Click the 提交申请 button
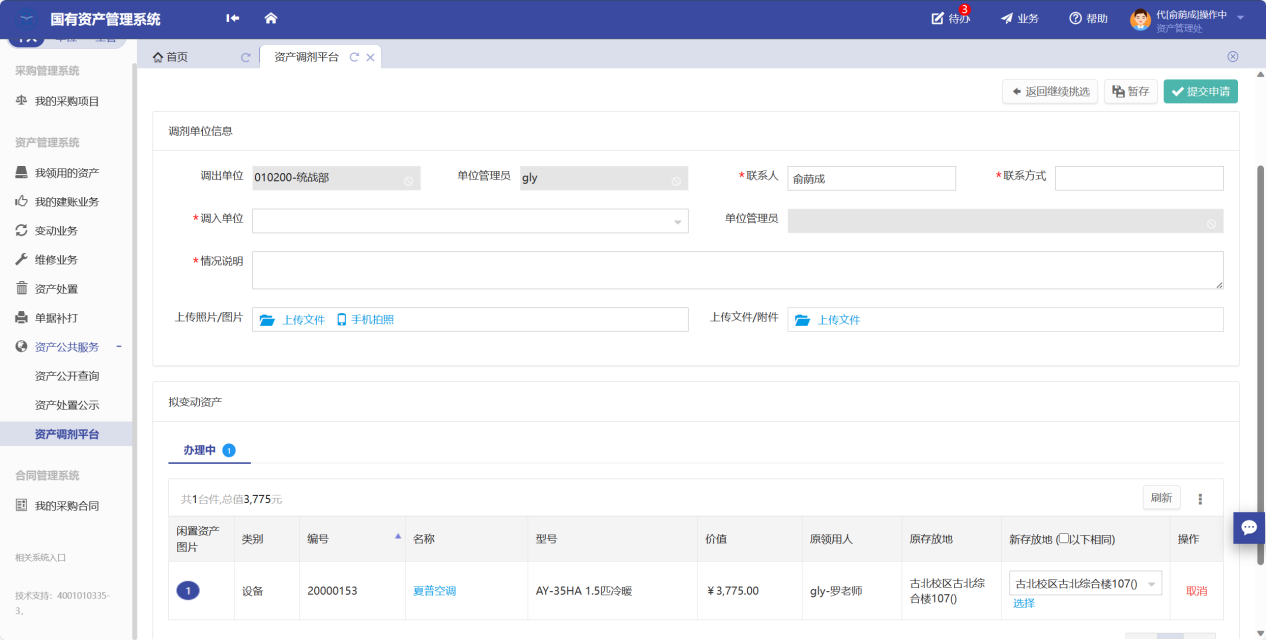The width and height of the screenshot is (1266, 640). coord(1200,92)
